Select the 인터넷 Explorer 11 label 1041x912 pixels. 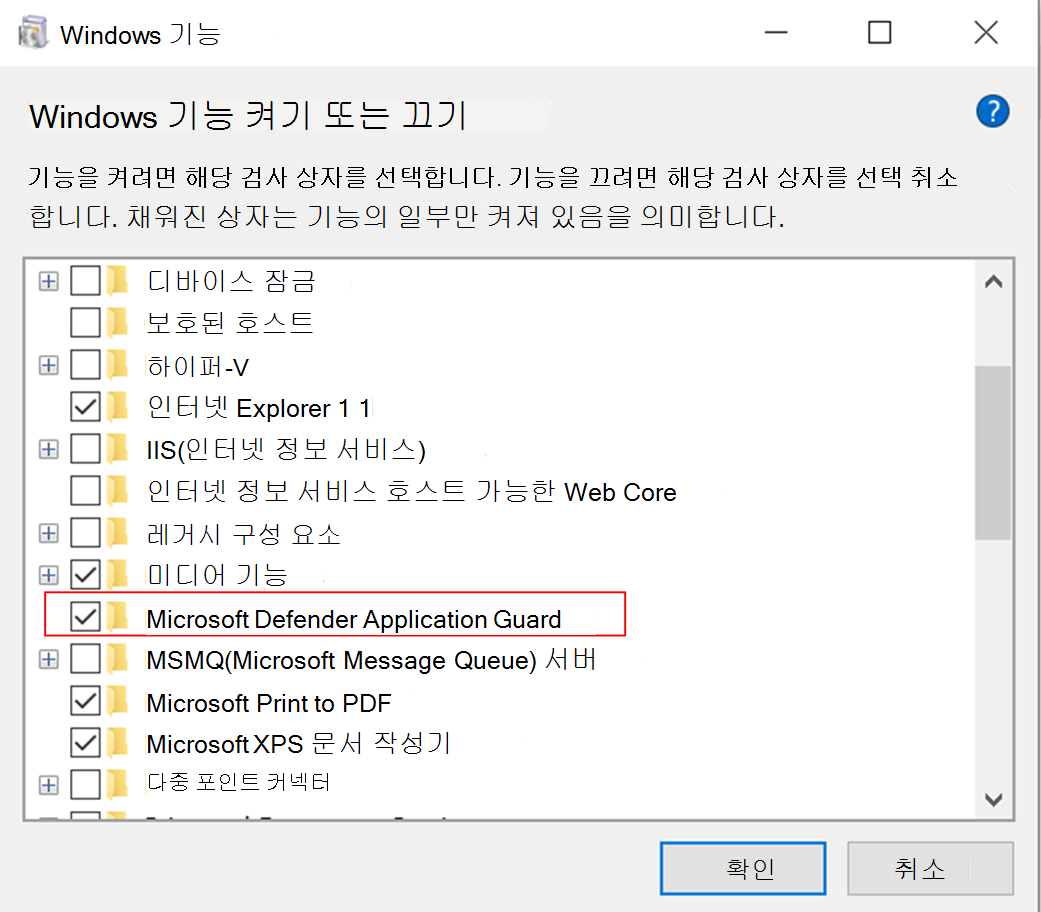(x=258, y=408)
